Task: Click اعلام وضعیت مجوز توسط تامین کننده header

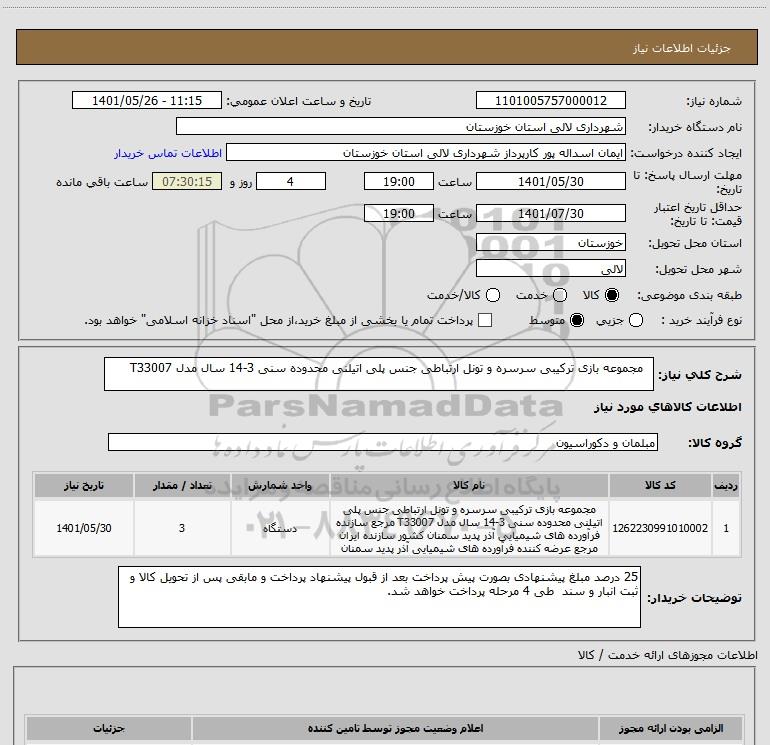Action: (x=395, y=728)
